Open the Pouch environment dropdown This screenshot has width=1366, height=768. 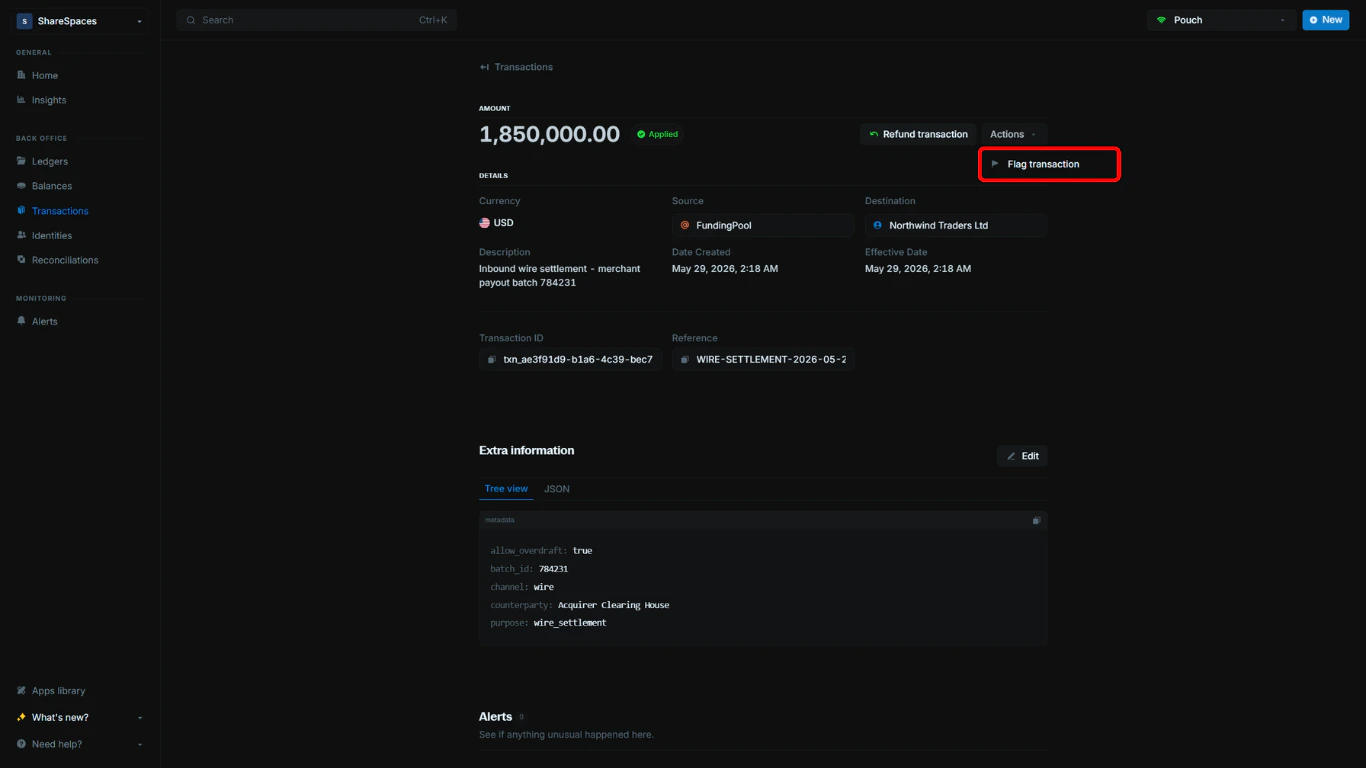tap(1221, 20)
